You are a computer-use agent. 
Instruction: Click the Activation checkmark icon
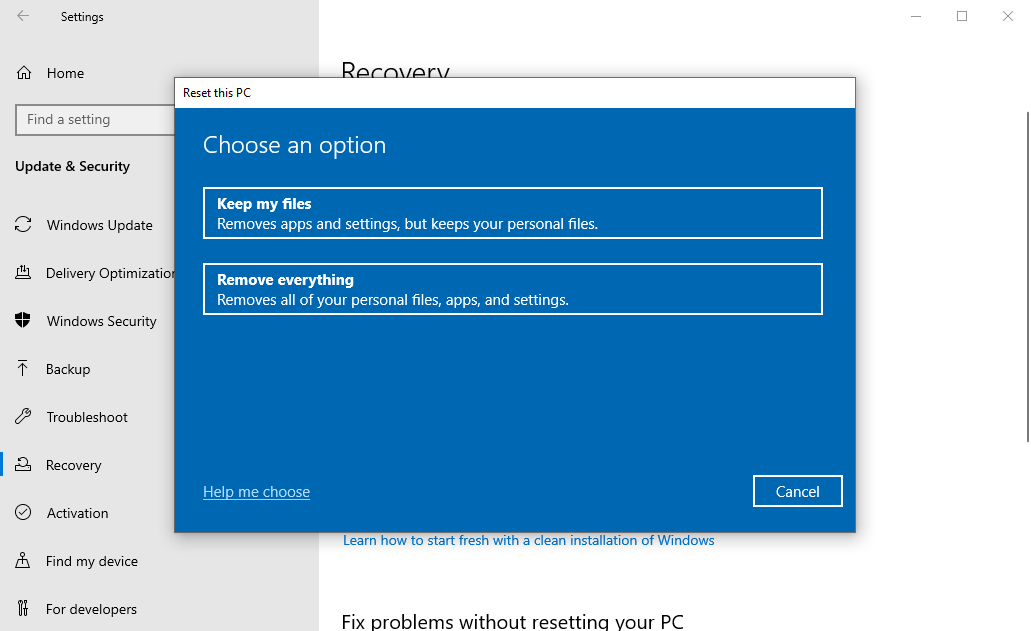pyautogui.click(x=23, y=513)
